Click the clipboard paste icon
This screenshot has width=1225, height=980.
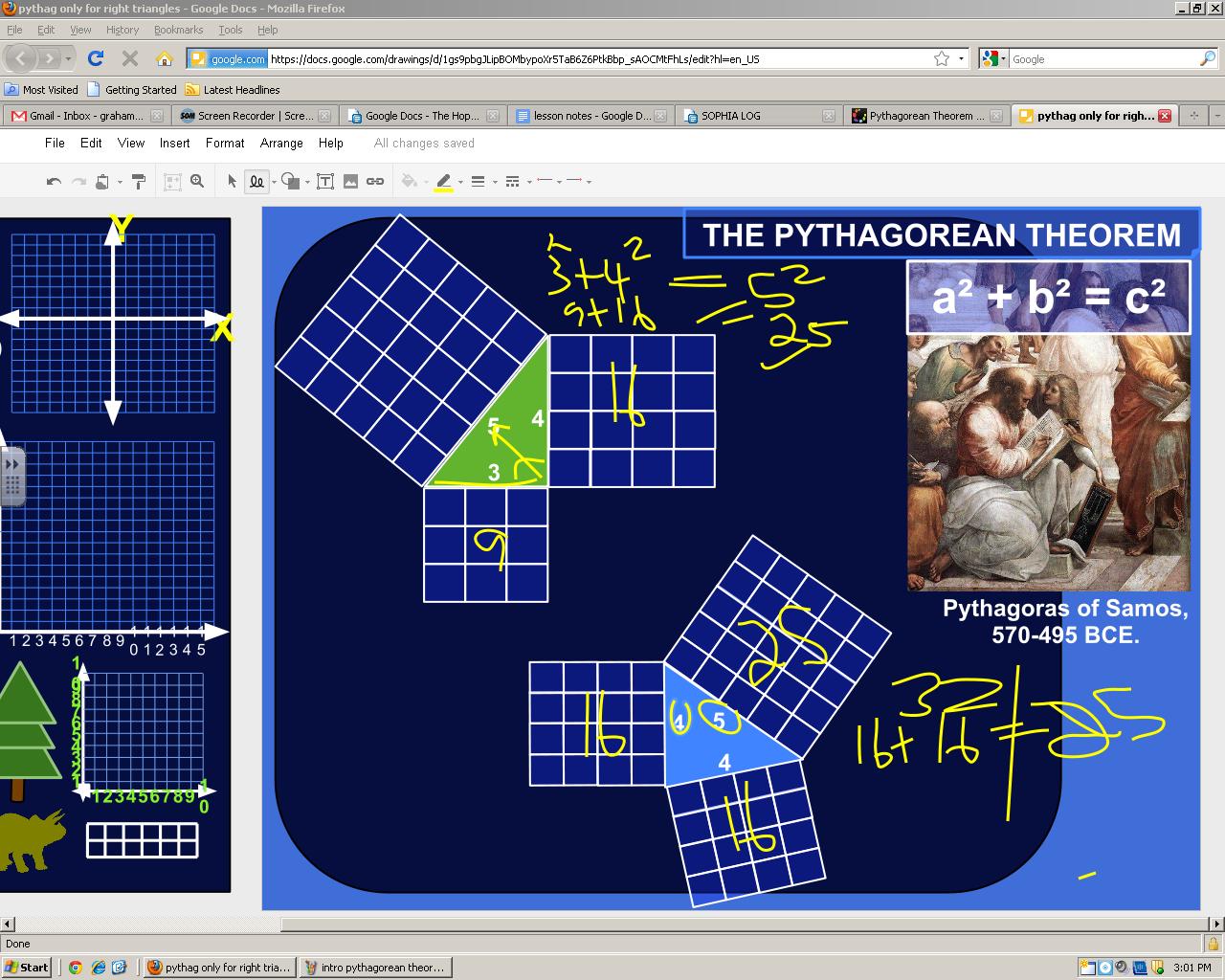[102, 181]
